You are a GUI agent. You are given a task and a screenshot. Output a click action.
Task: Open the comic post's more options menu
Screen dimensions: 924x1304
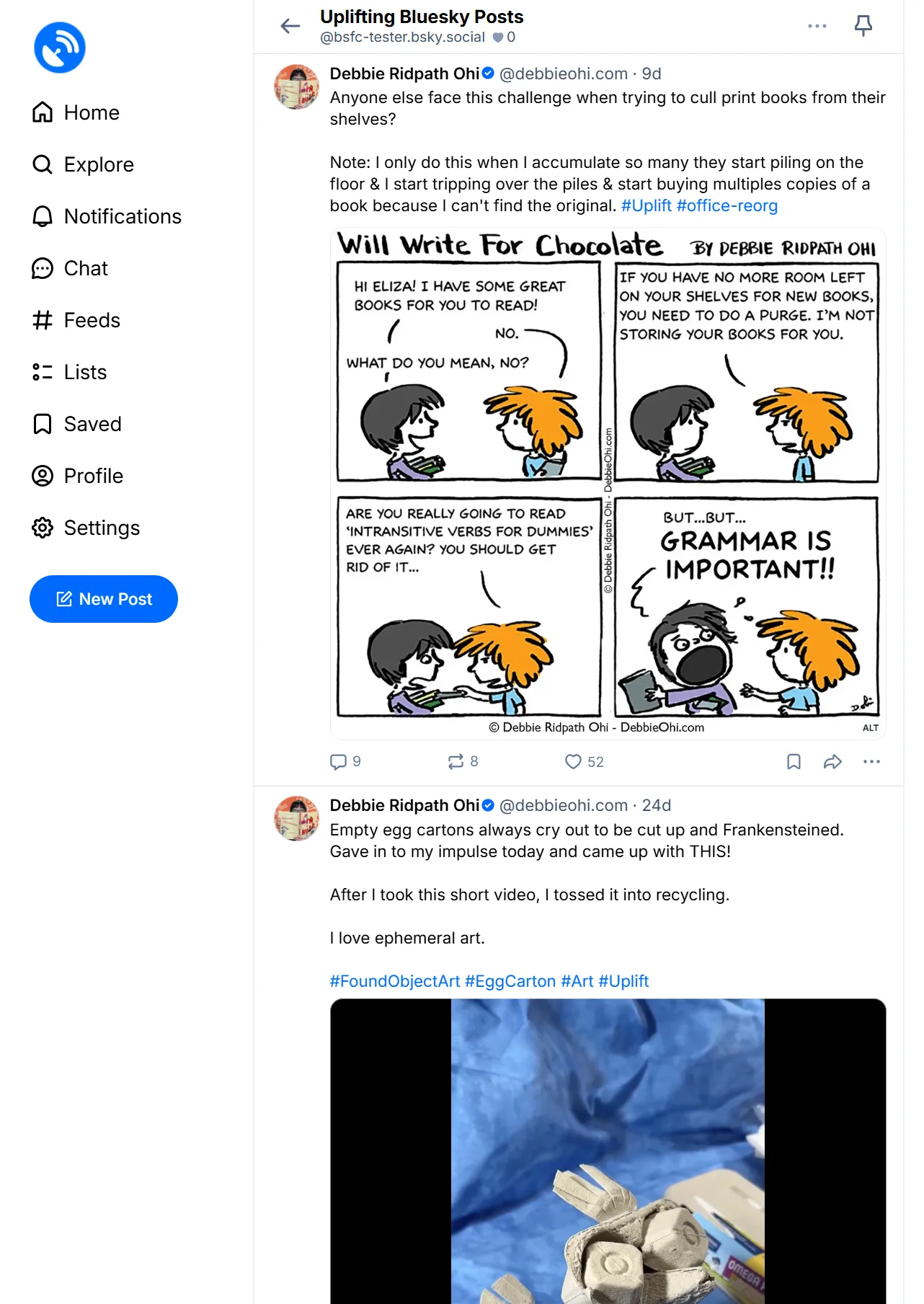coord(871,762)
